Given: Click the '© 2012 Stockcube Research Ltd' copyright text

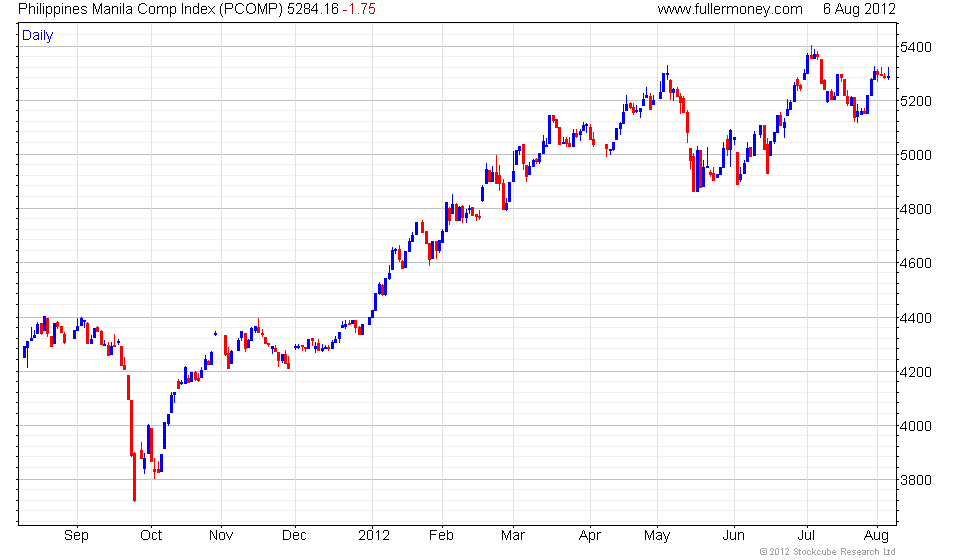Looking at the screenshot, I should coord(827,552).
